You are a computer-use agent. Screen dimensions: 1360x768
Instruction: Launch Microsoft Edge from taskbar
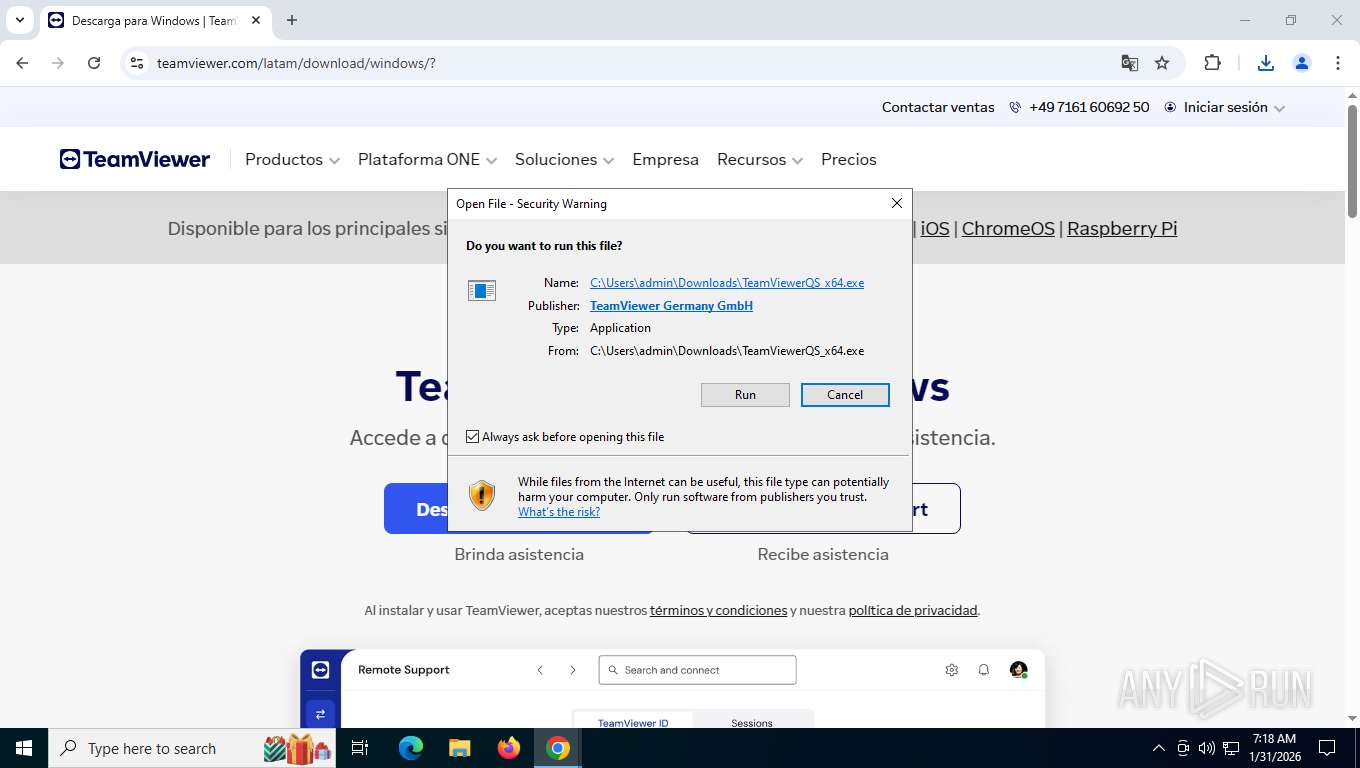[x=411, y=748]
